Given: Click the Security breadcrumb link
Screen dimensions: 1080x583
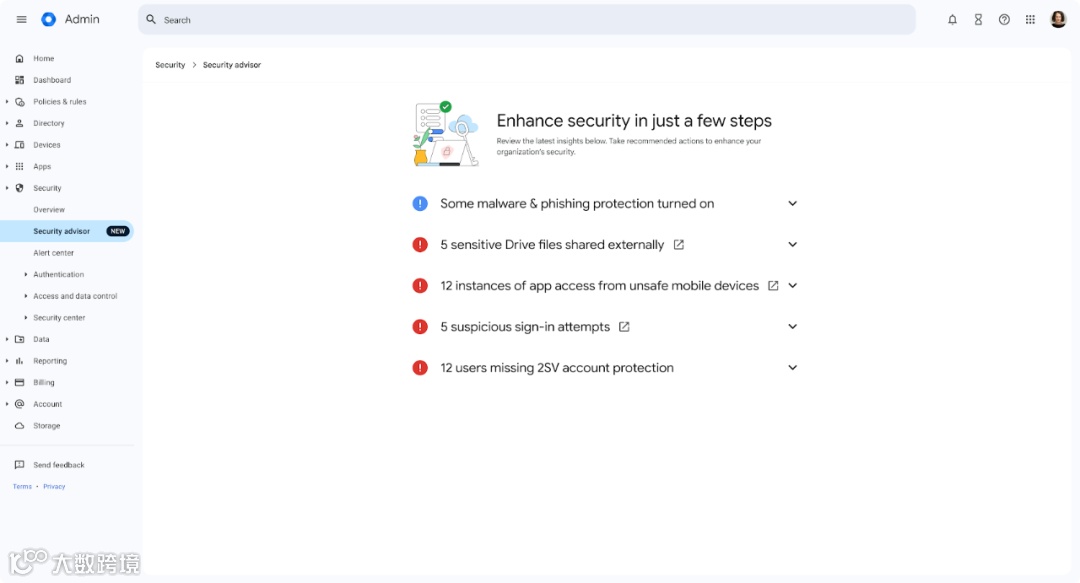Looking at the screenshot, I should point(169,64).
